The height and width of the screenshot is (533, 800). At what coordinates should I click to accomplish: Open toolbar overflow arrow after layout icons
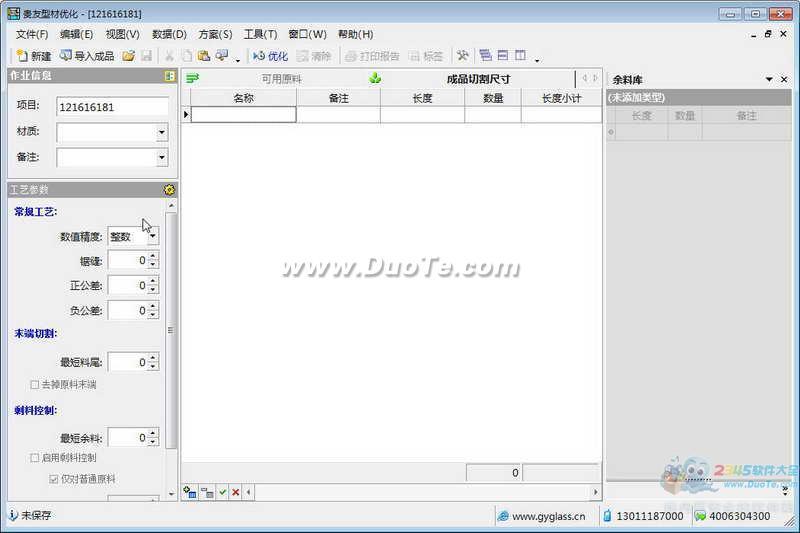tap(537, 60)
